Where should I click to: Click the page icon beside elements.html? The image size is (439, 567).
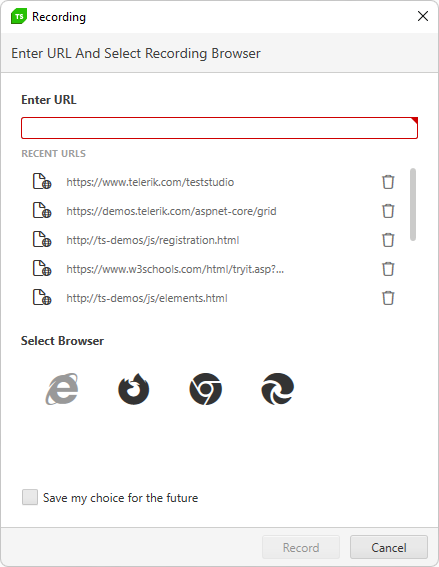42,297
